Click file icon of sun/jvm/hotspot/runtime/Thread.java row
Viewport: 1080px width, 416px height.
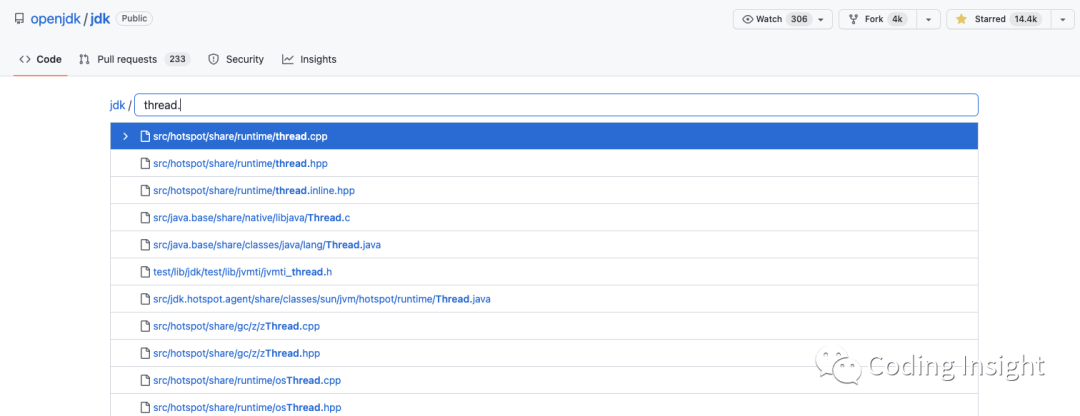[145, 299]
